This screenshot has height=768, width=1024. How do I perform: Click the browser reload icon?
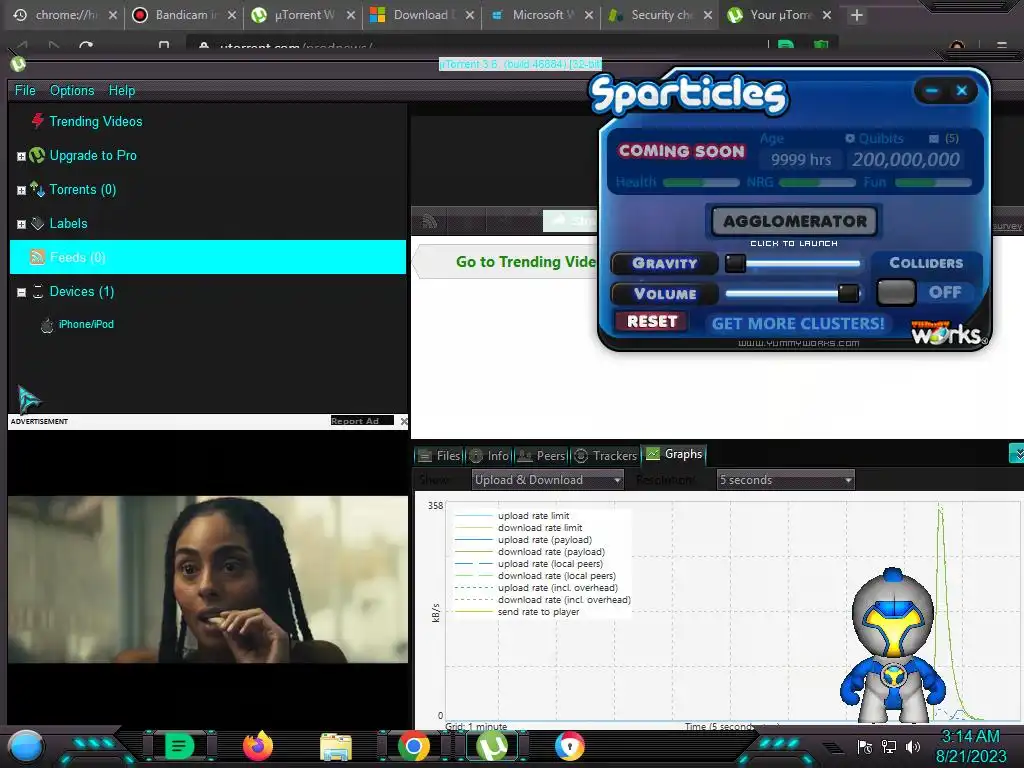86,46
